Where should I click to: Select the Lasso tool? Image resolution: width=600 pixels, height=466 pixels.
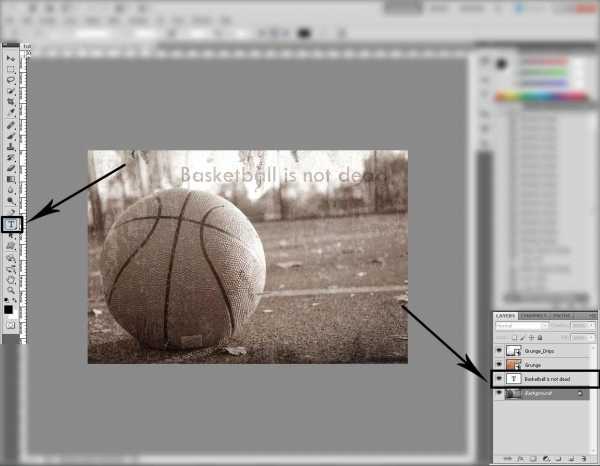pos(11,79)
